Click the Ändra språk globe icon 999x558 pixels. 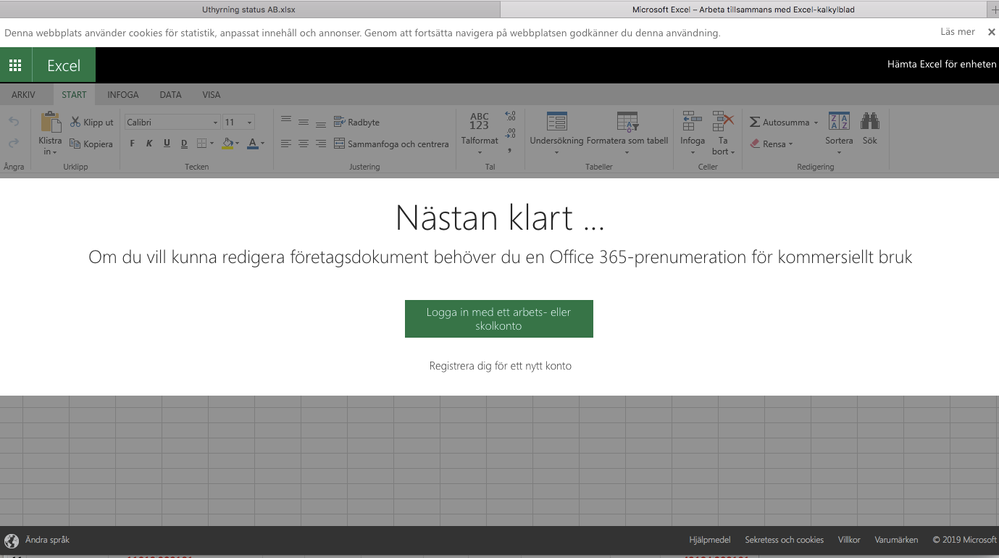pyautogui.click(x=12, y=541)
